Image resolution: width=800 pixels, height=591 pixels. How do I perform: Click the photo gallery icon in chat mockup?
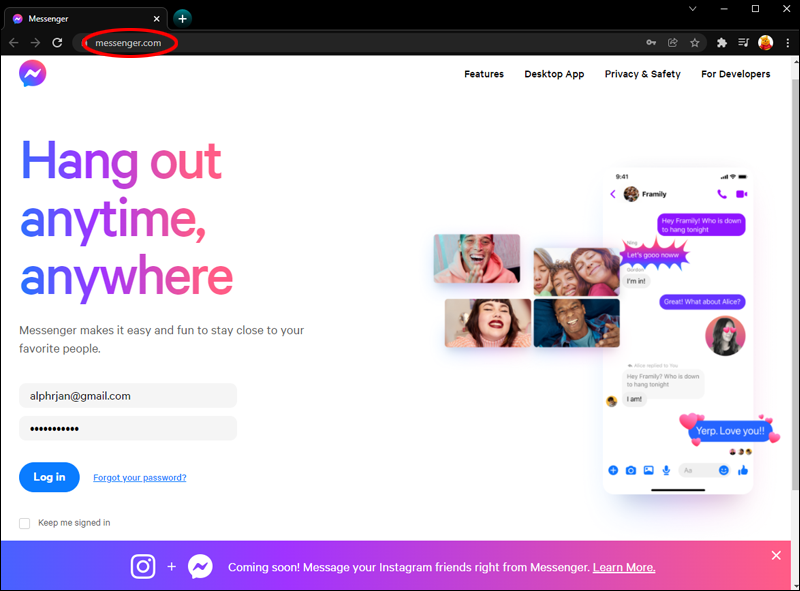pos(648,470)
